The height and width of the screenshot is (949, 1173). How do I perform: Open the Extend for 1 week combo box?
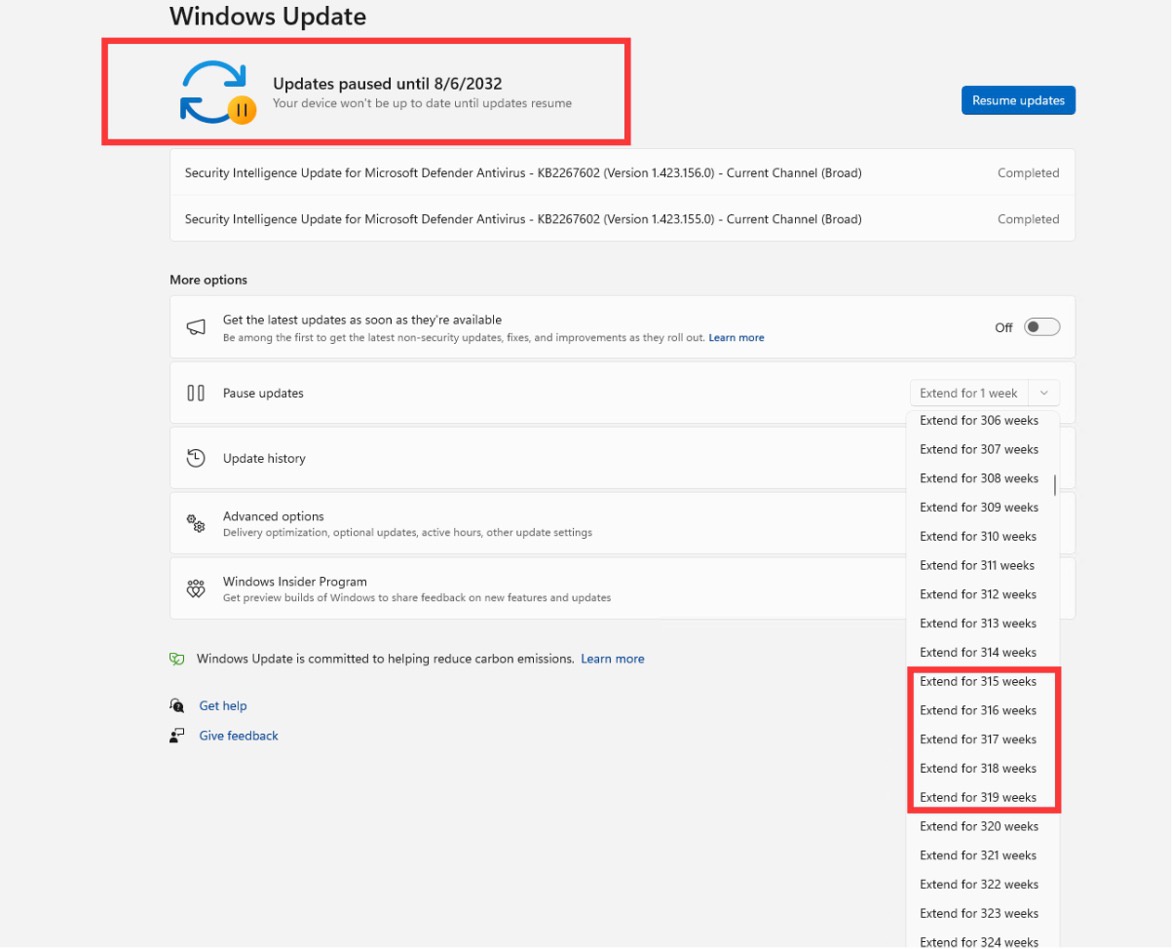[968, 393]
